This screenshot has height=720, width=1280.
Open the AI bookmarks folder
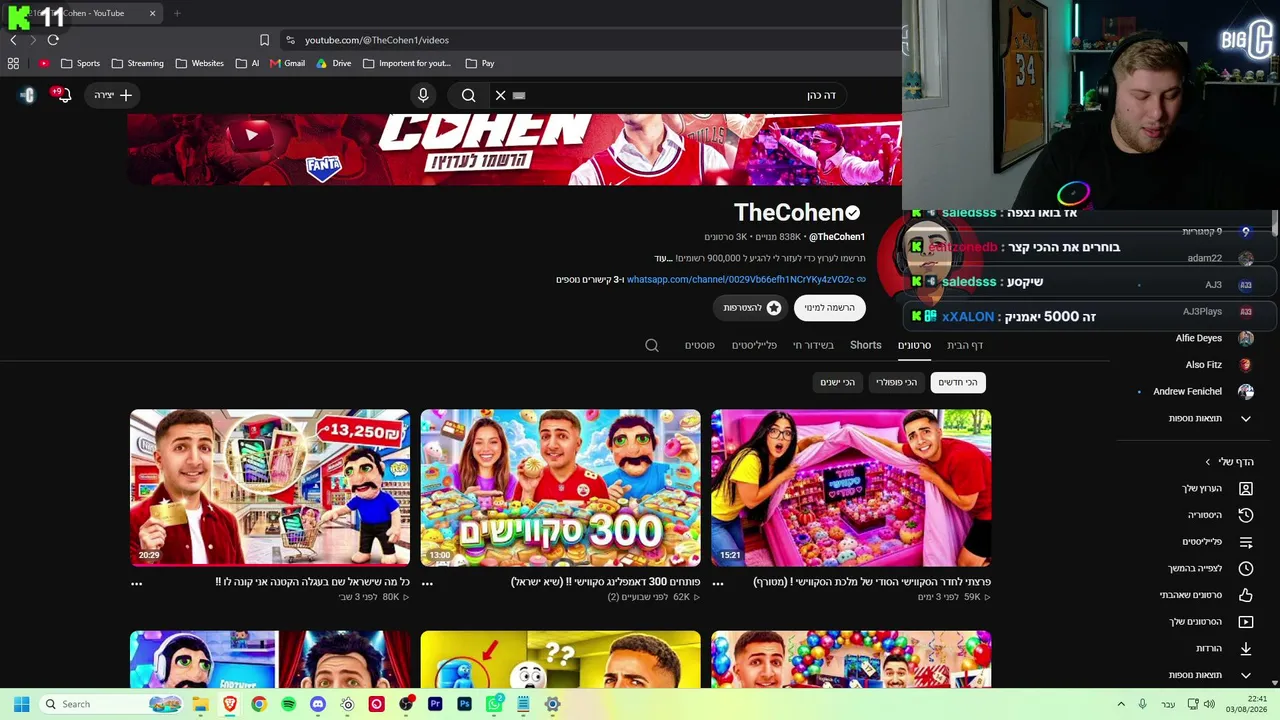247,63
